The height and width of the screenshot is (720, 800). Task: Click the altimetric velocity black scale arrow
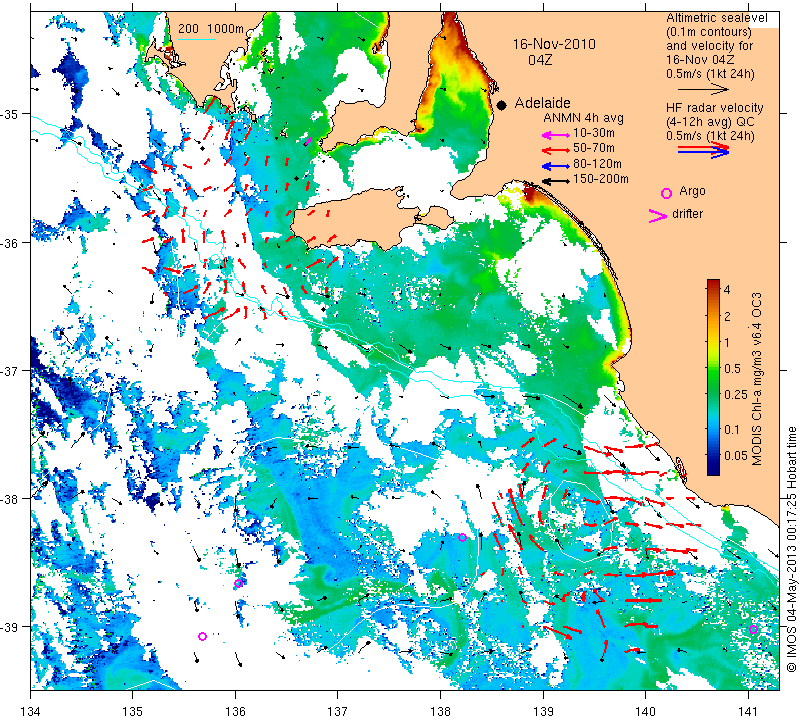(x=703, y=89)
